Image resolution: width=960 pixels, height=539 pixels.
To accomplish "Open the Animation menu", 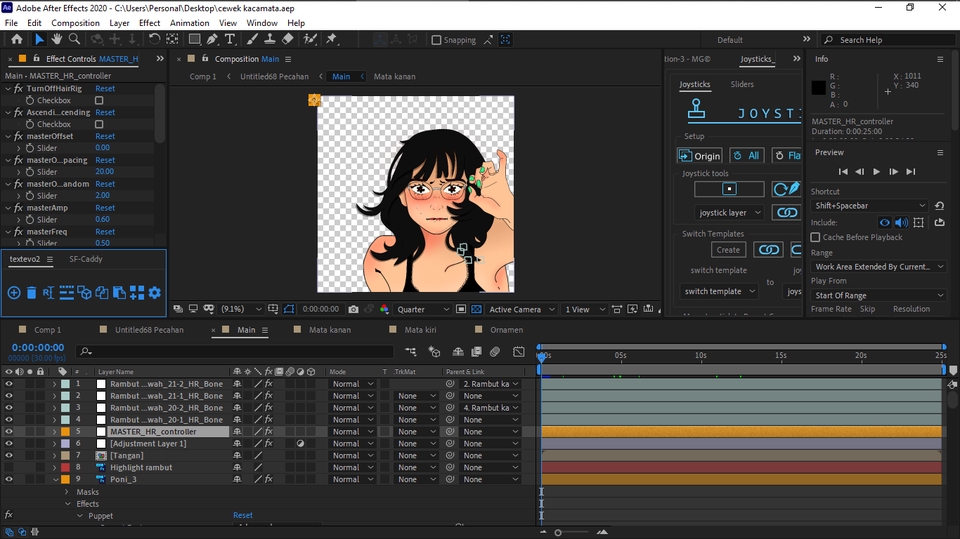I will click(x=189, y=23).
